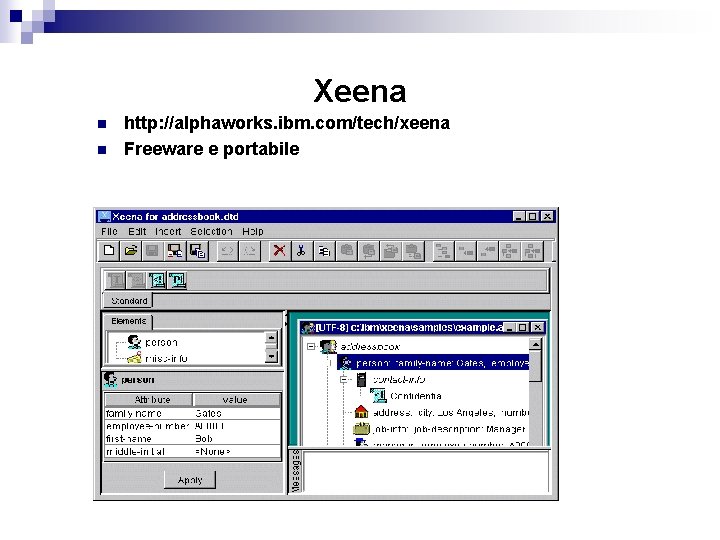Click the 'first-name' attribute cell
720x540 pixels.
pos(148,439)
